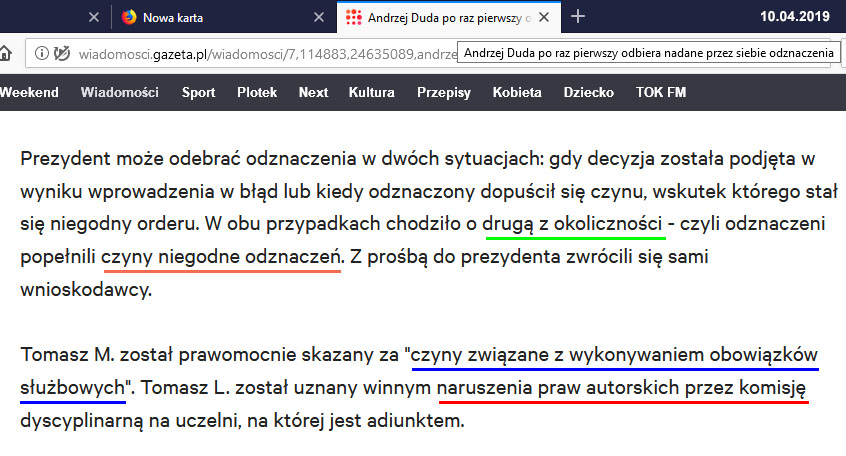Image resolution: width=846 pixels, height=456 pixels.
Task: Open the Dziecko section
Action: 589,92
